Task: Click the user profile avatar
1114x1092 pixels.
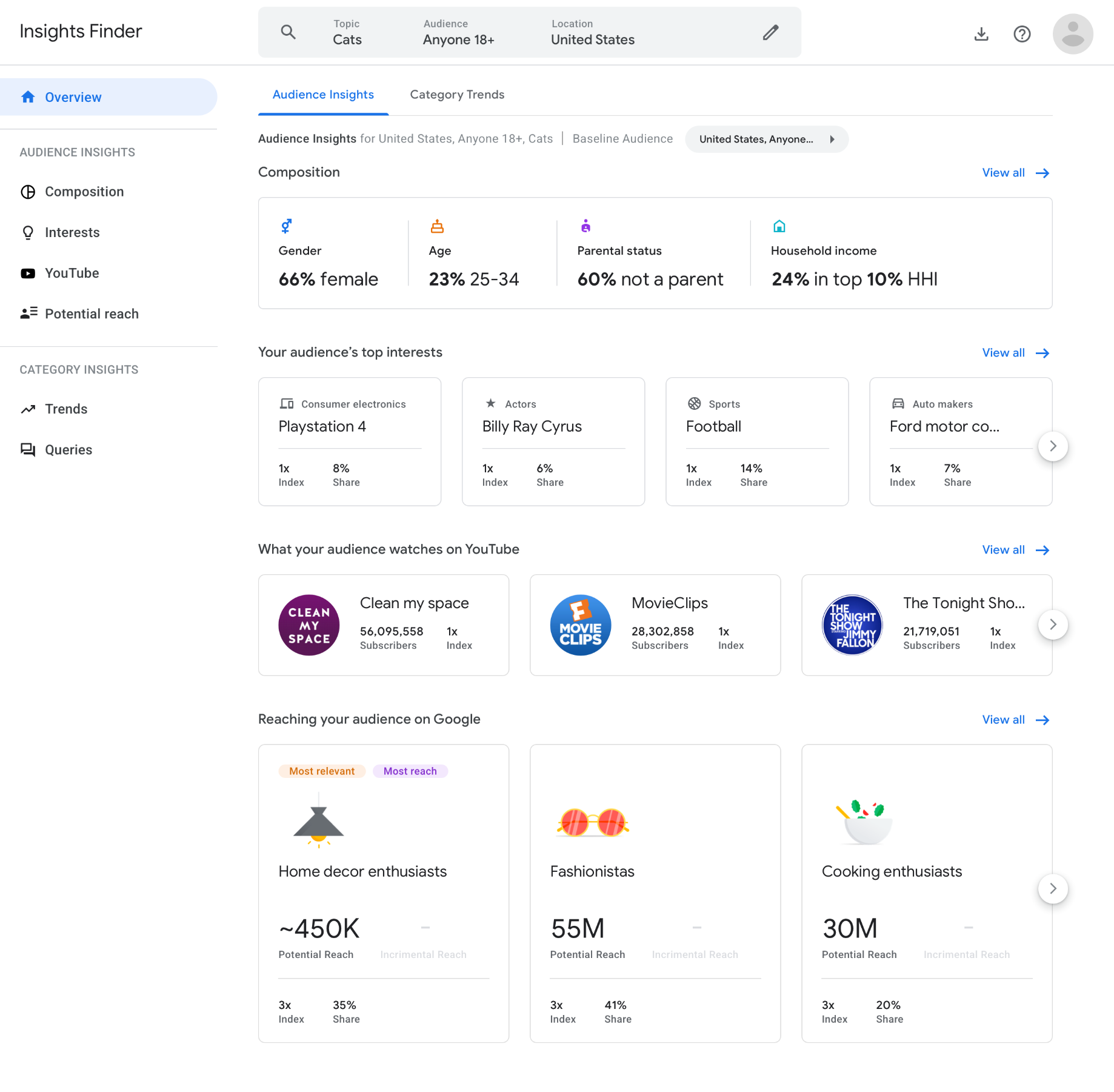Action: click(1072, 34)
